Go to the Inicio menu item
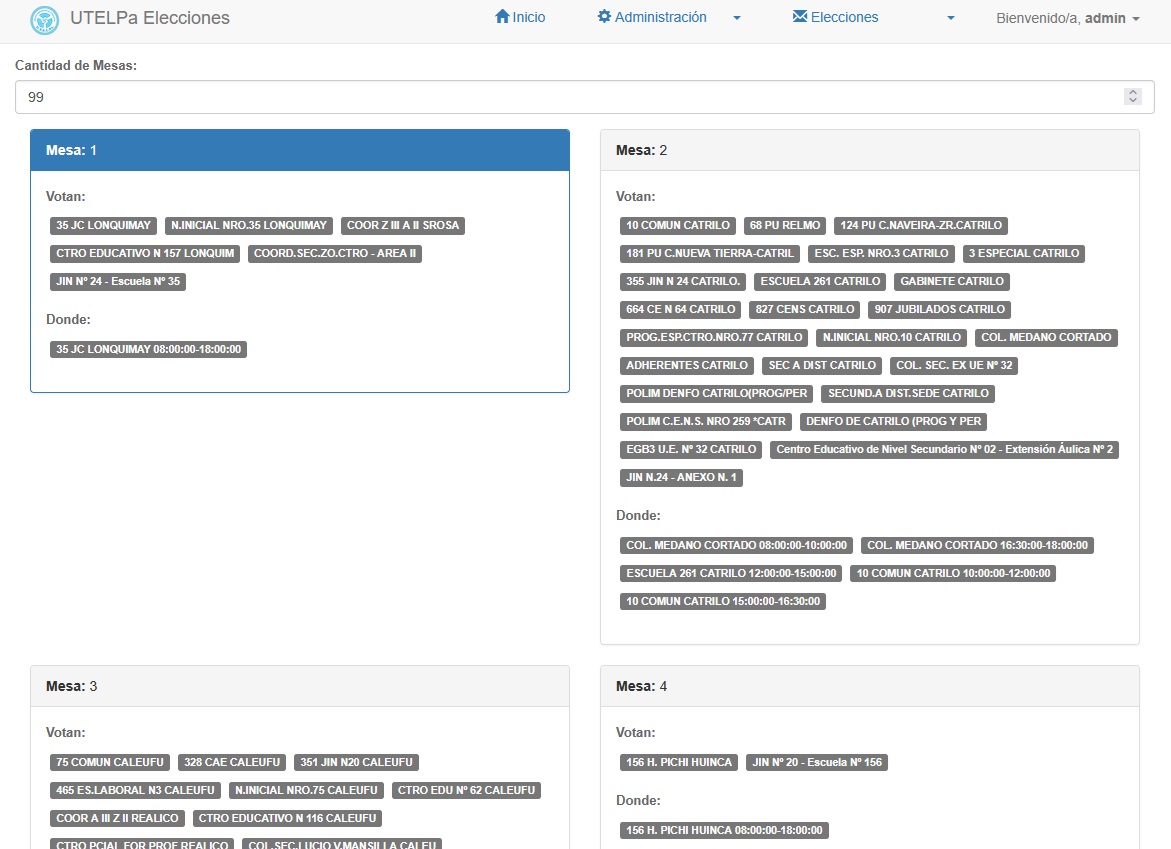The image size is (1171, 849). 529,17
